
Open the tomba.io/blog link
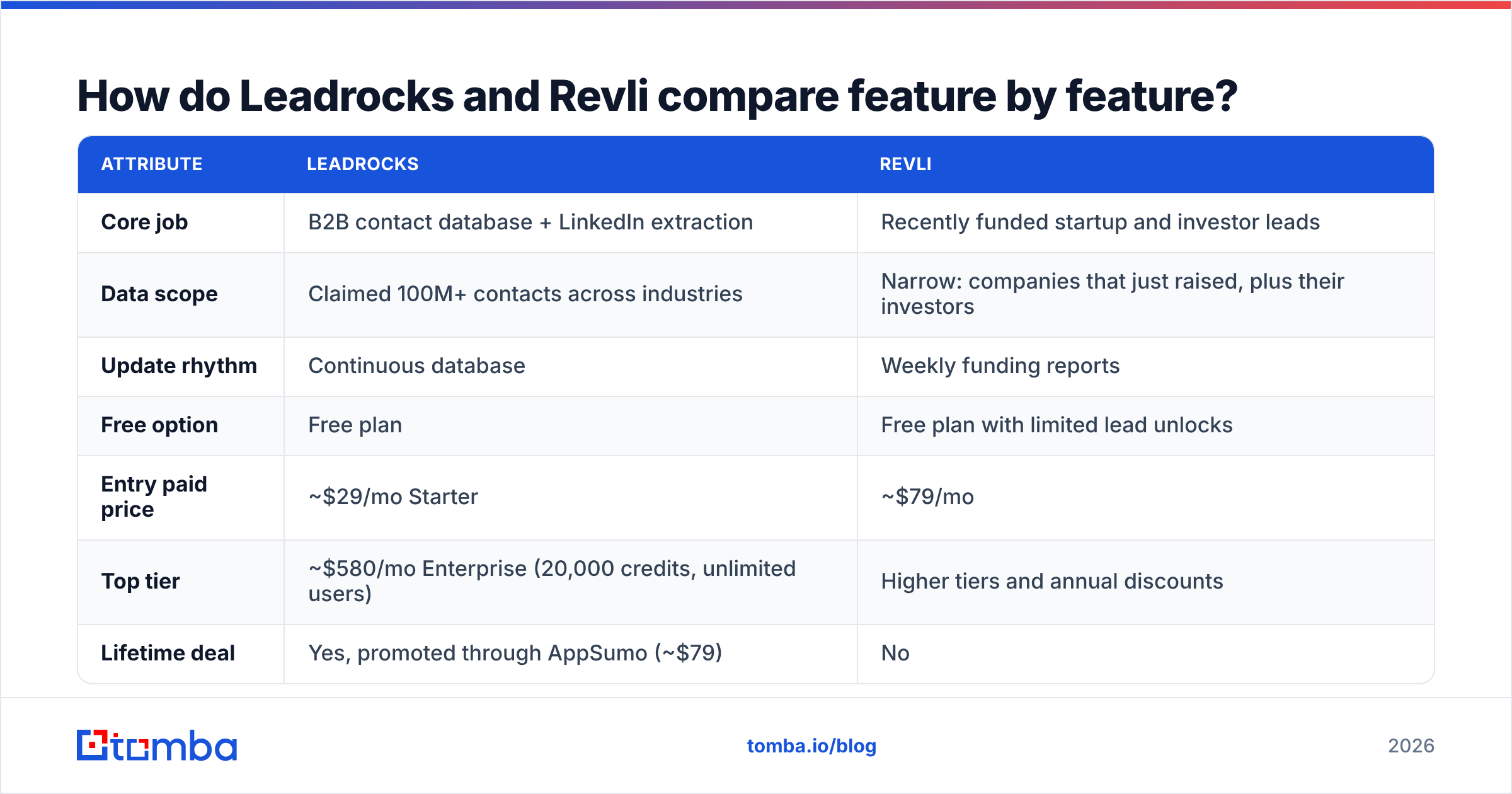(811, 746)
